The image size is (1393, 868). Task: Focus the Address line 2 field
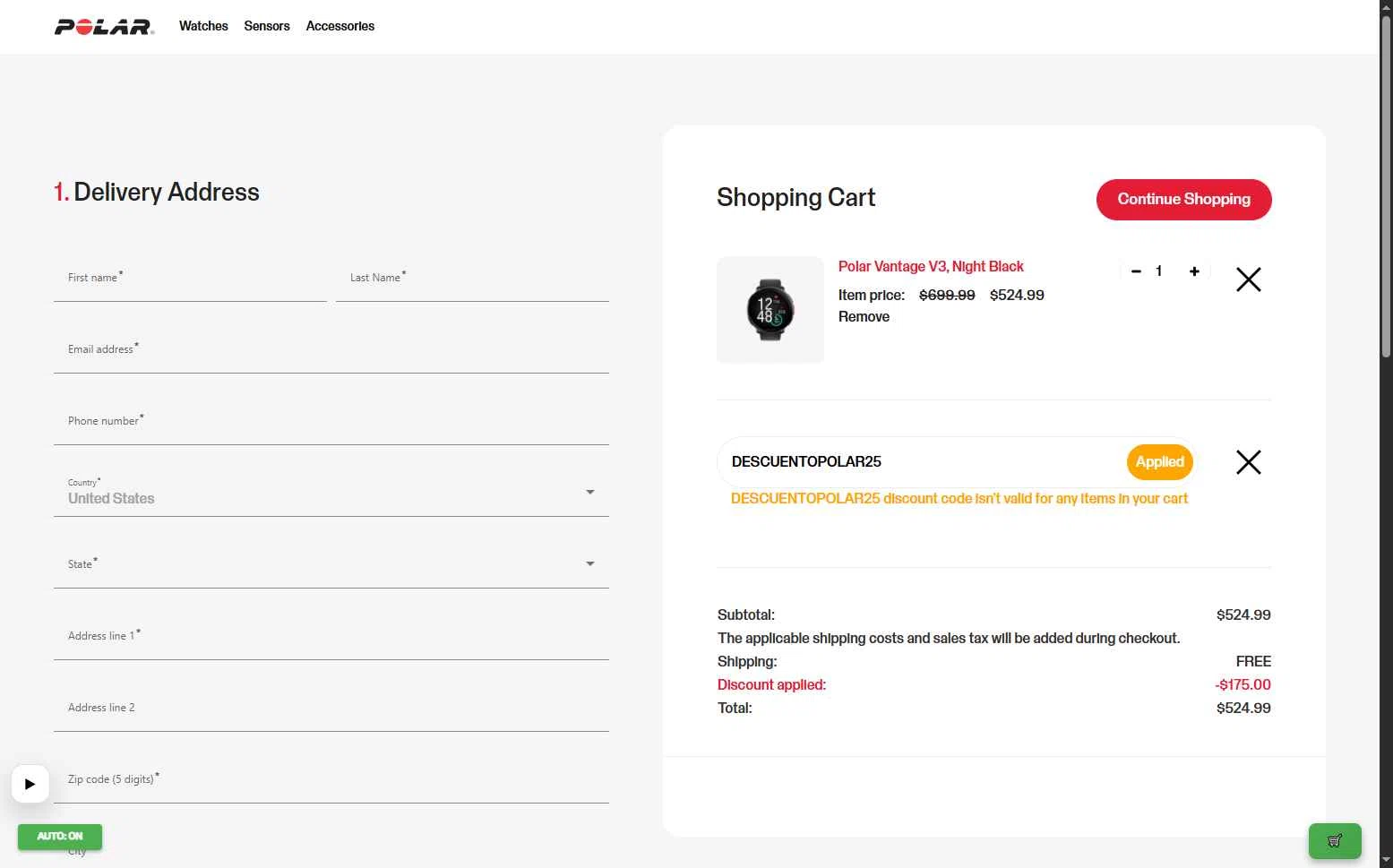click(331, 709)
